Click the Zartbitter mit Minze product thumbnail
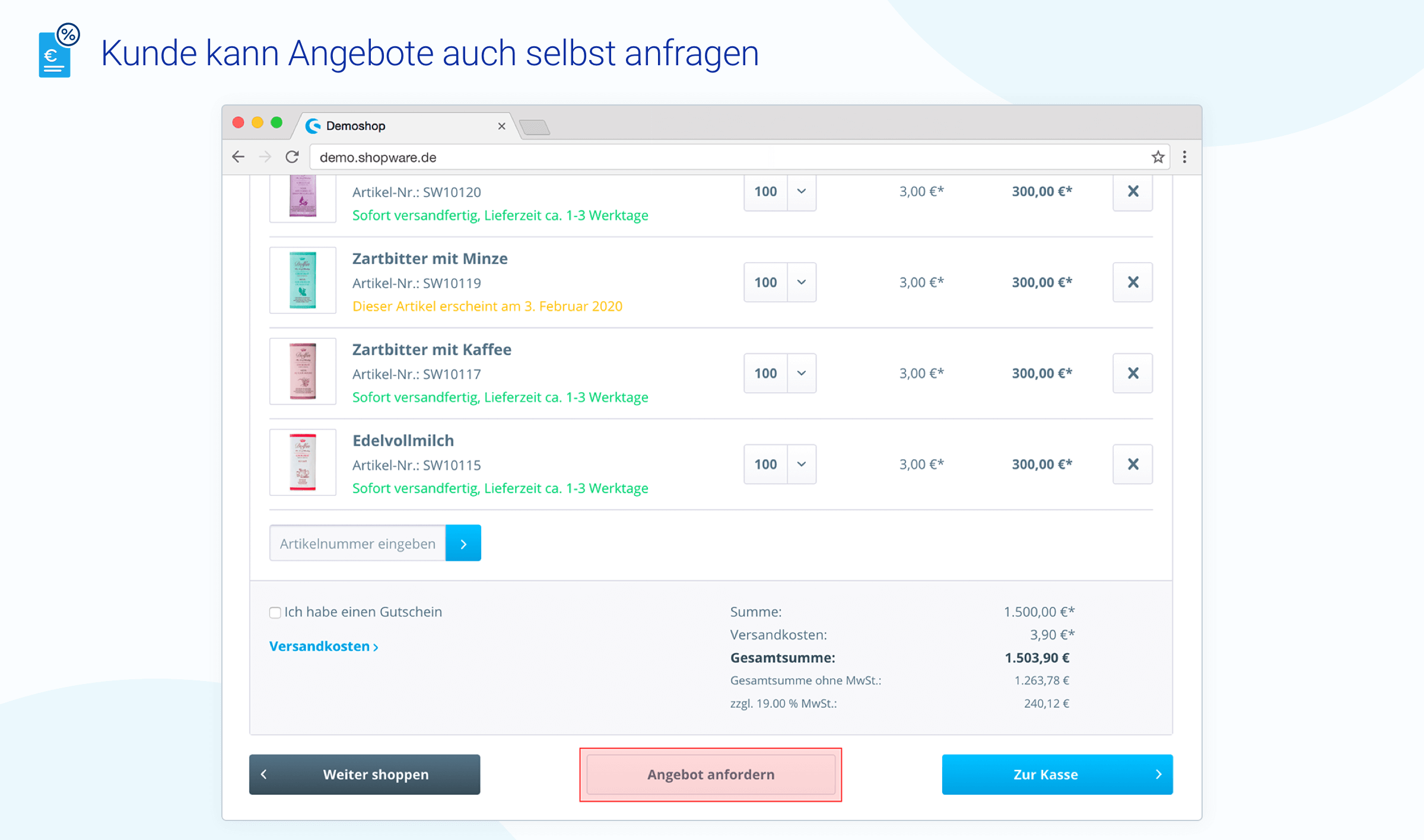The width and height of the screenshot is (1424, 840). [303, 280]
